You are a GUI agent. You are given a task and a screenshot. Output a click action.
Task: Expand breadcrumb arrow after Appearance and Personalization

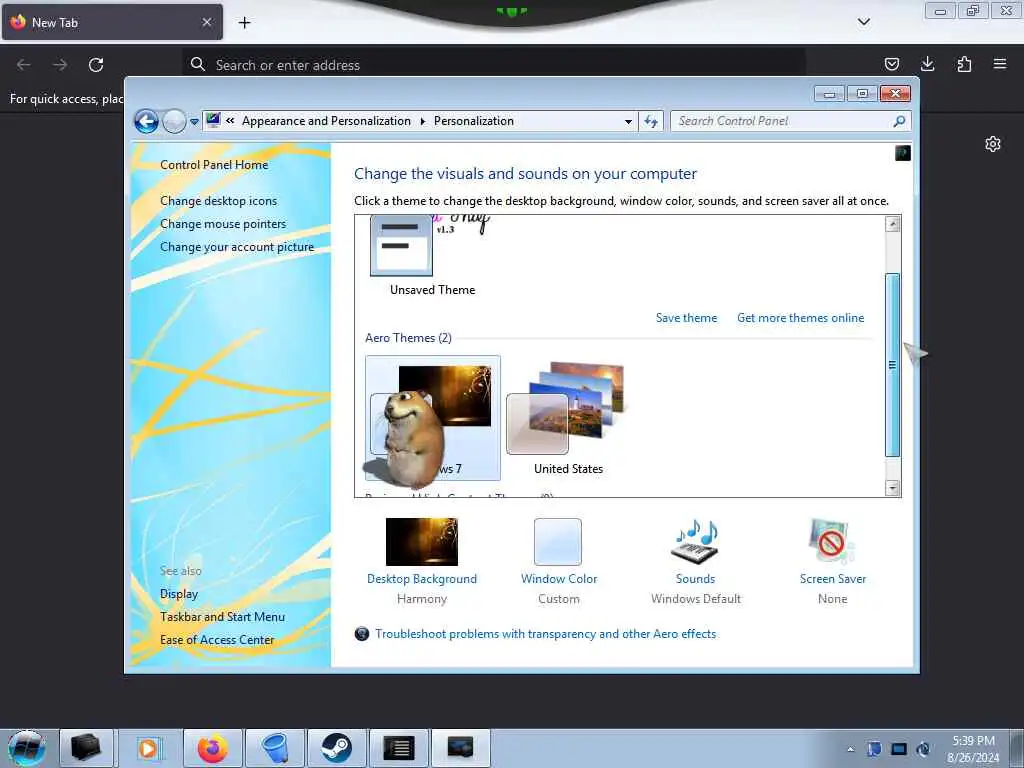(423, 121)
